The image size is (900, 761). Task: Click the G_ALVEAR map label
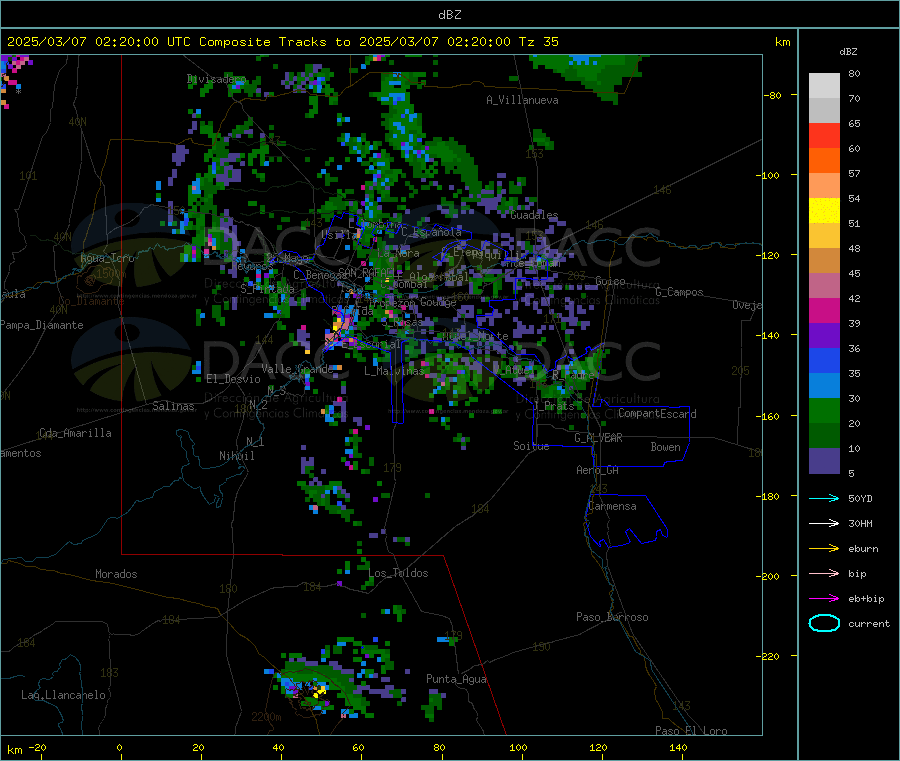(598, 438)
